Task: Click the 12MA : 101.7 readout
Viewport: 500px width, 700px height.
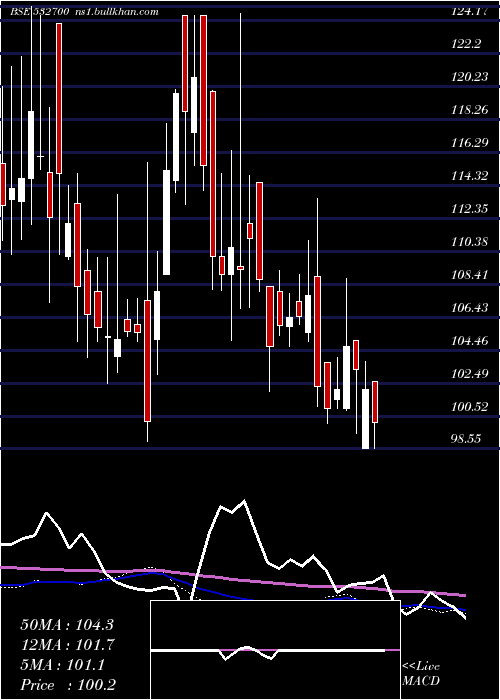Action: [67, 645]
